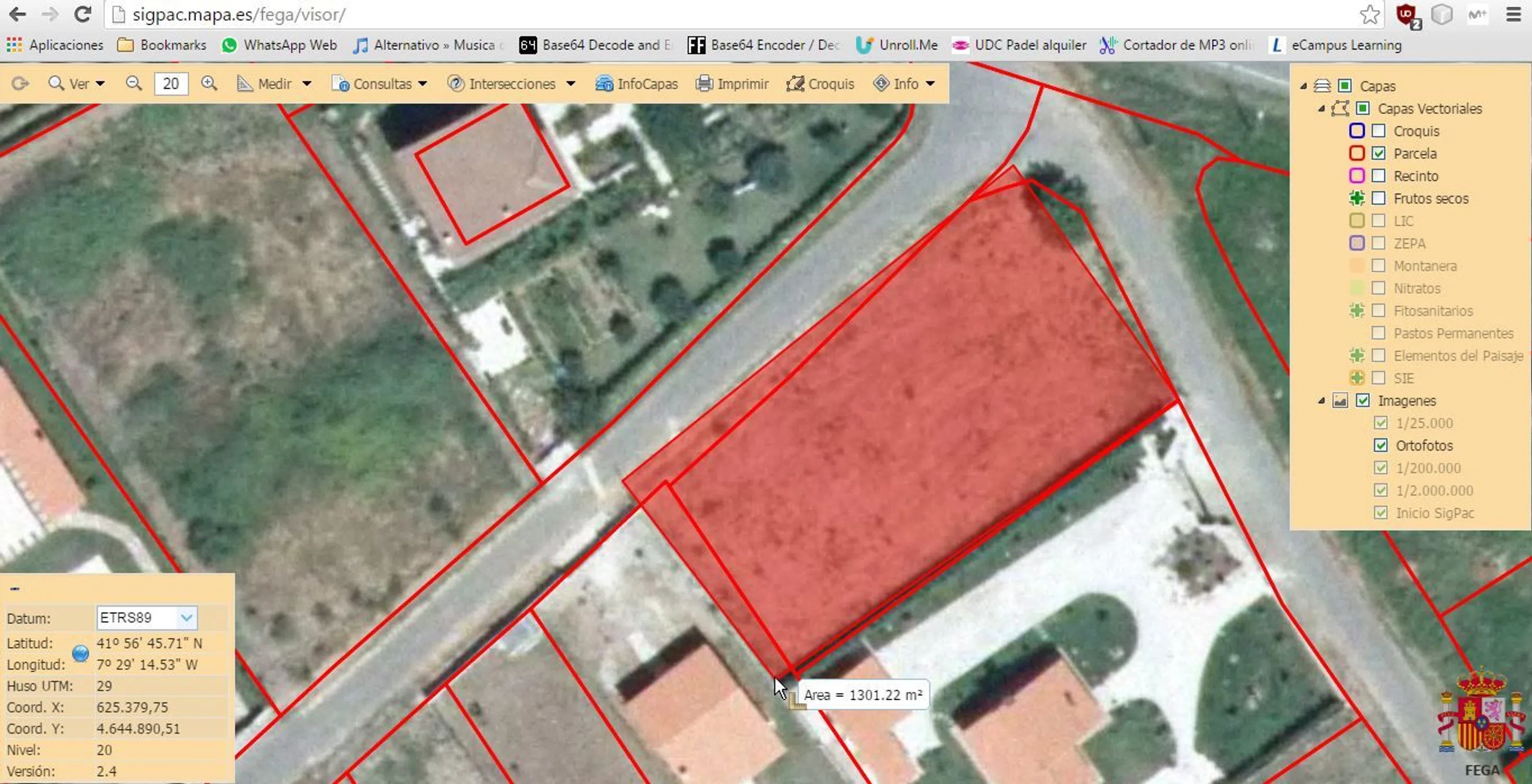Click the red Parcela color swatch
This screenshot has width=1532, height=784.
click(x=1356, y=154)
